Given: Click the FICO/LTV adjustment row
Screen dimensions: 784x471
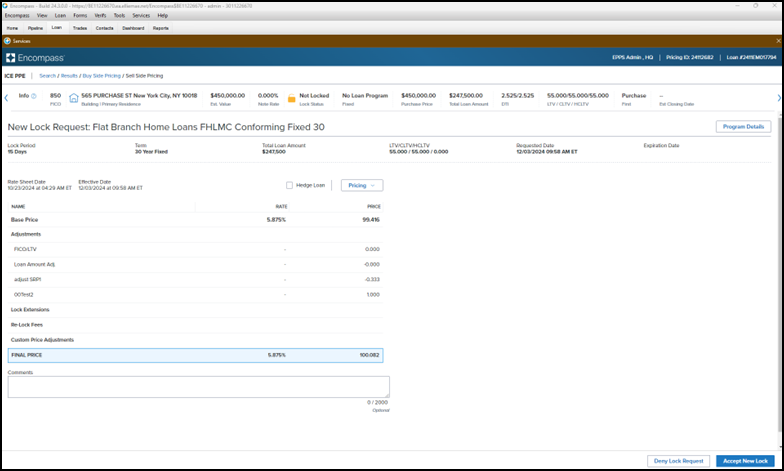Looking at the screenshot, I should [196, 250].
